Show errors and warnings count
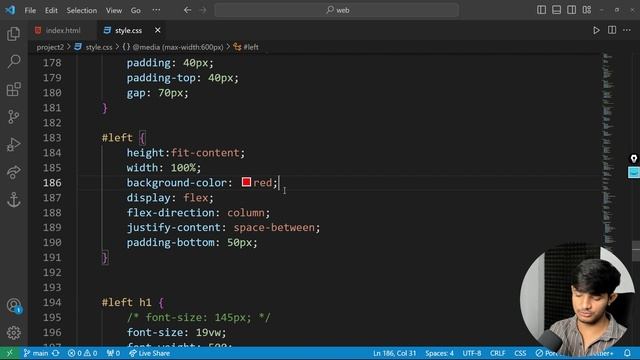Screen dimensions: 640x360 [x=82, y=353]
